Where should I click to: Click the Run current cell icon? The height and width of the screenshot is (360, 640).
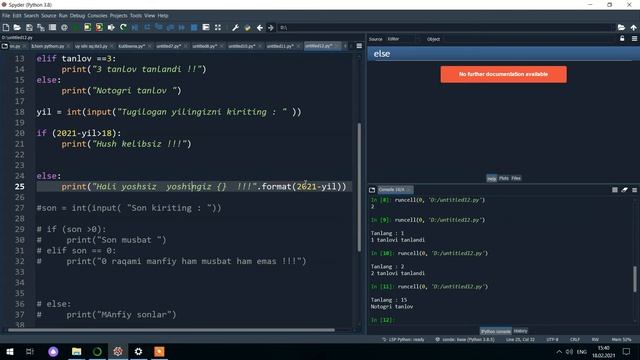tap(87, 27)
